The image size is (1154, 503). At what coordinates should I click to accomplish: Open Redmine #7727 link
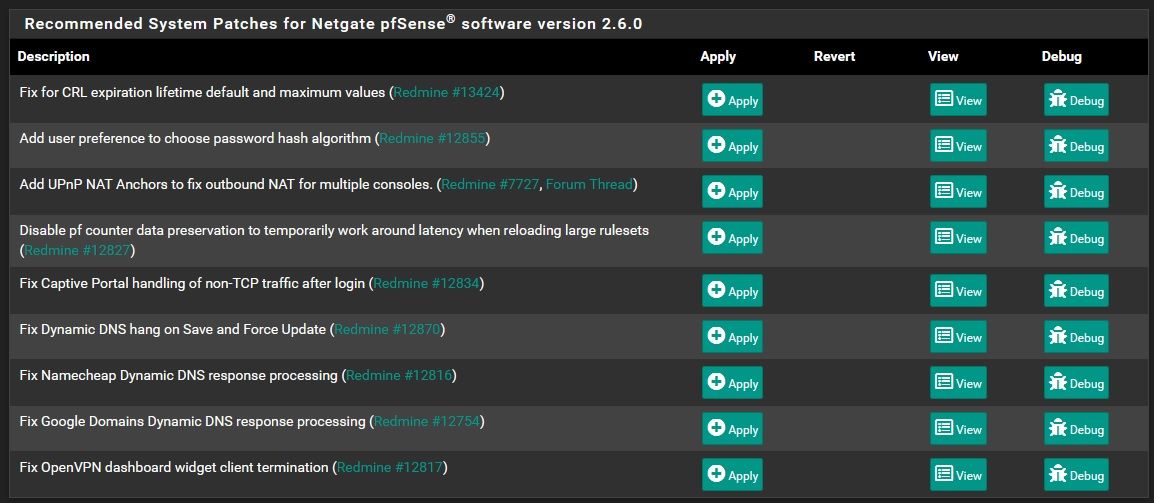pos(490,184)
